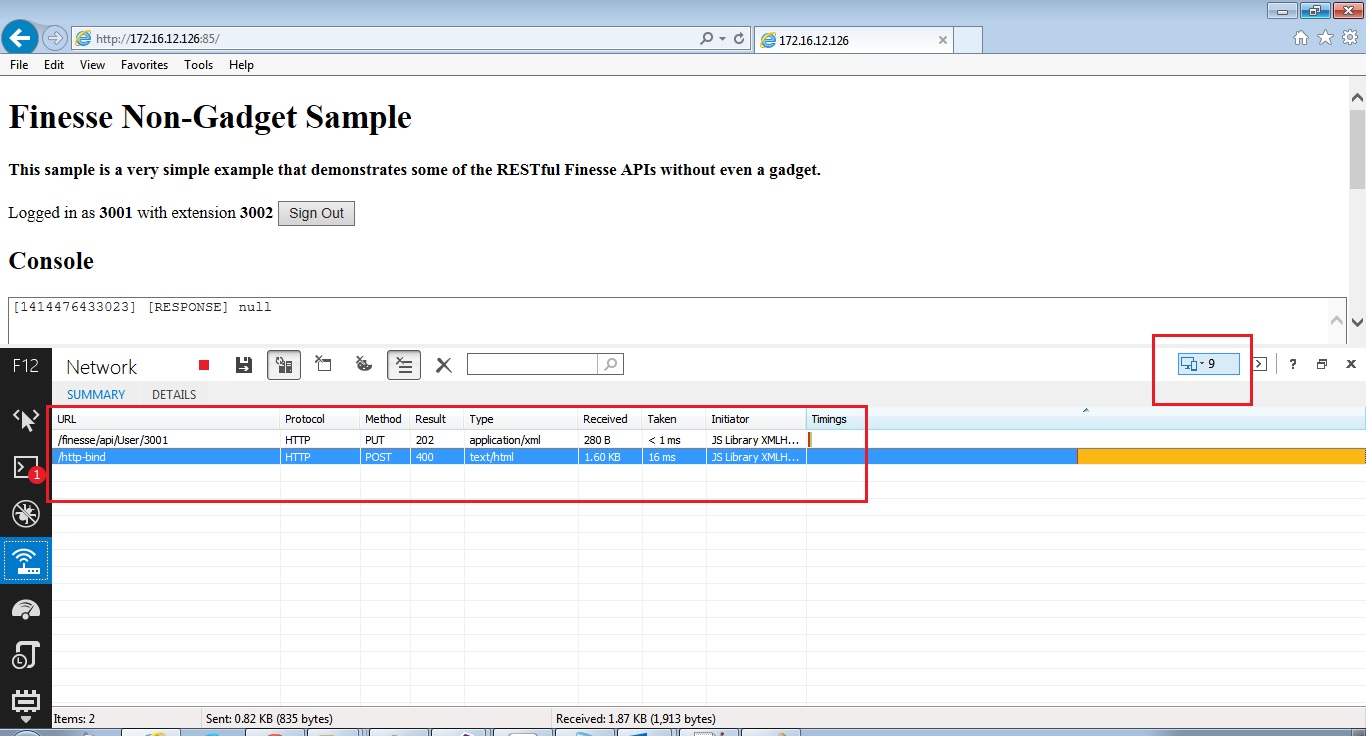Toggle Clear entries on navigate
The width and height of the screenshot is (1366, 736).
click(404, 365)
